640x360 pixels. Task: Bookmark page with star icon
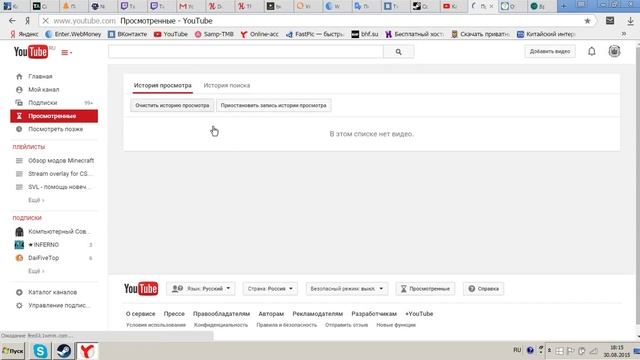587,21
